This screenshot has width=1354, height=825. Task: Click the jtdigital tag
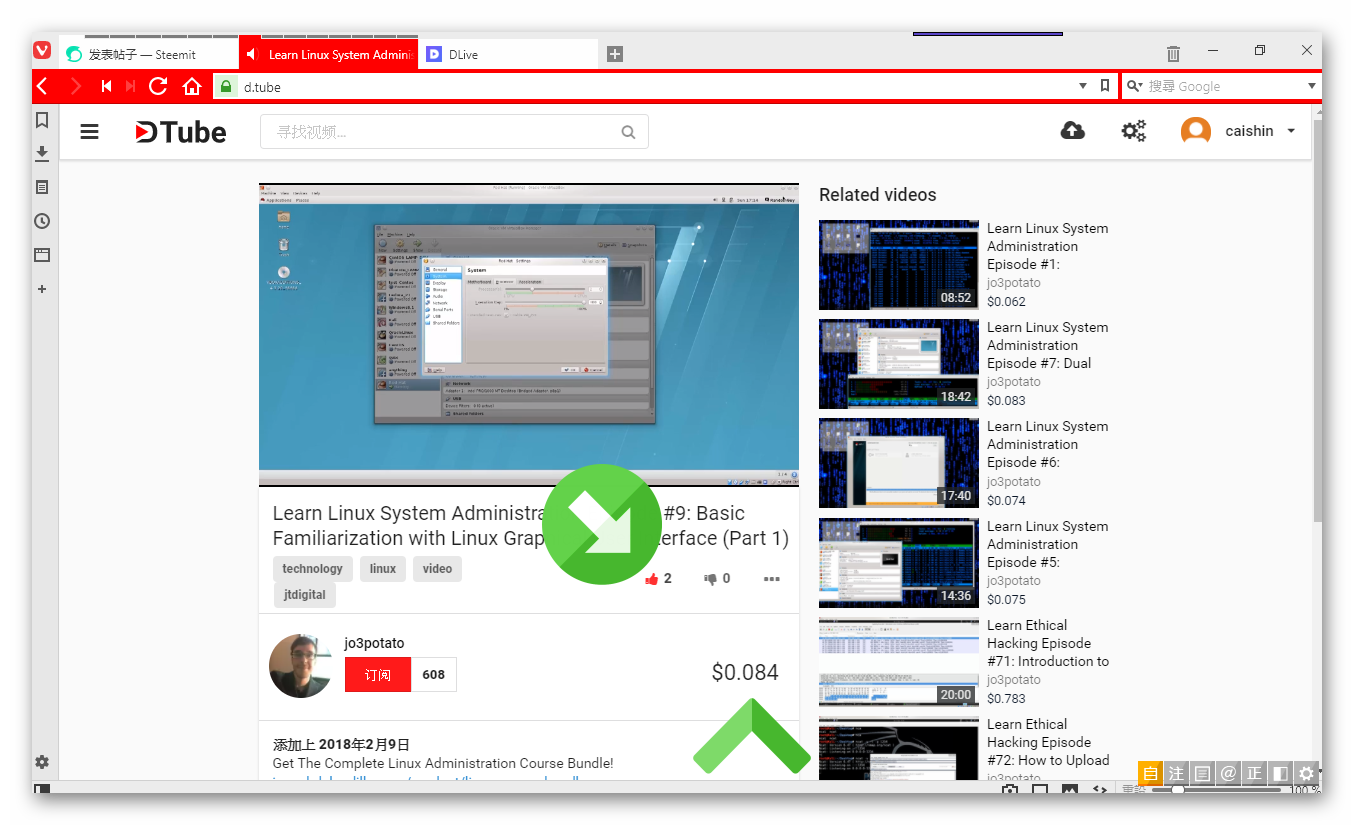tap(304, 595)
